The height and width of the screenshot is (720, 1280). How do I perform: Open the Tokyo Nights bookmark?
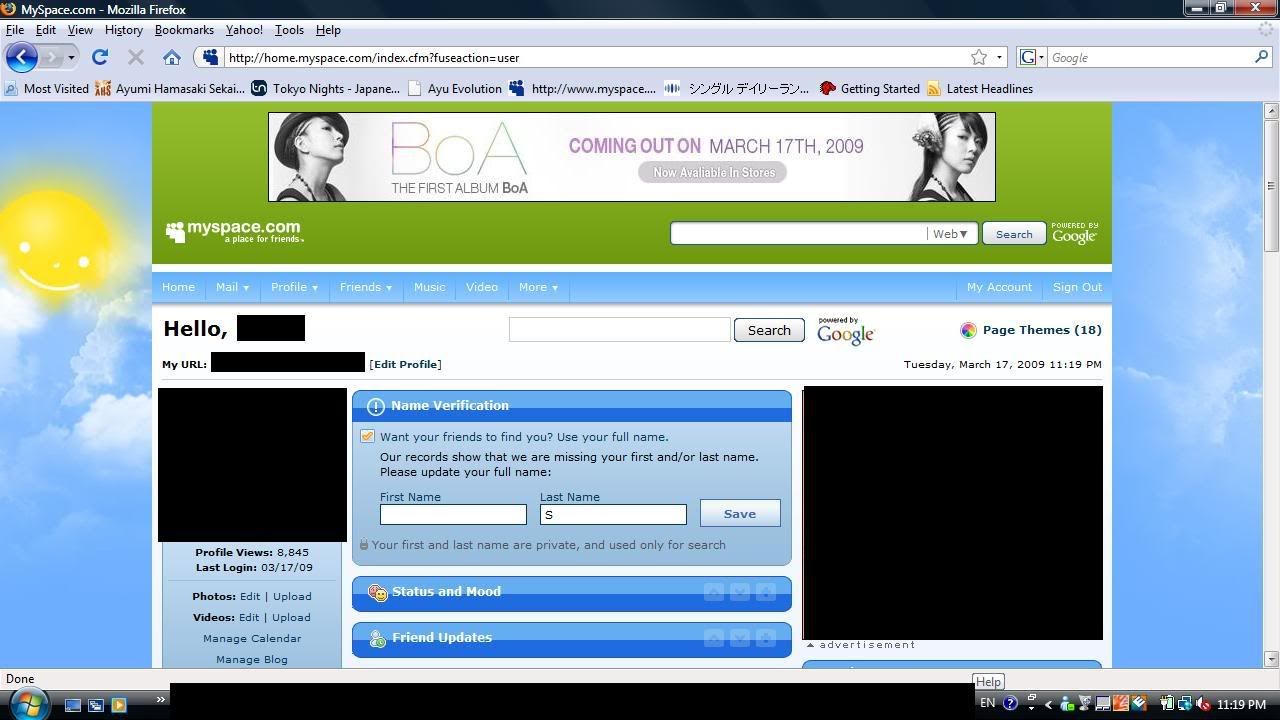pyautogui.click(x=326, y=88)
